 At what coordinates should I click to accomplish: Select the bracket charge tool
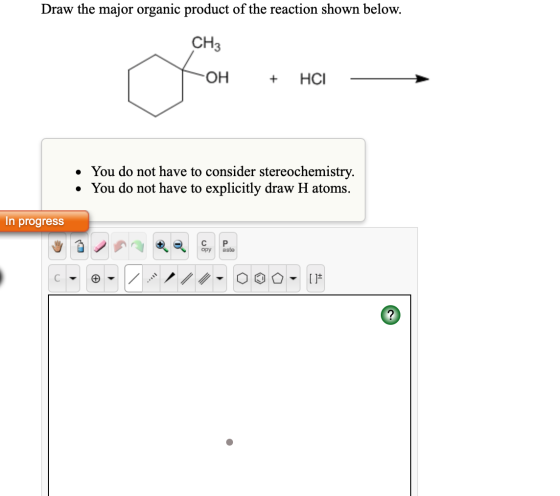click(x=315, y=278)
